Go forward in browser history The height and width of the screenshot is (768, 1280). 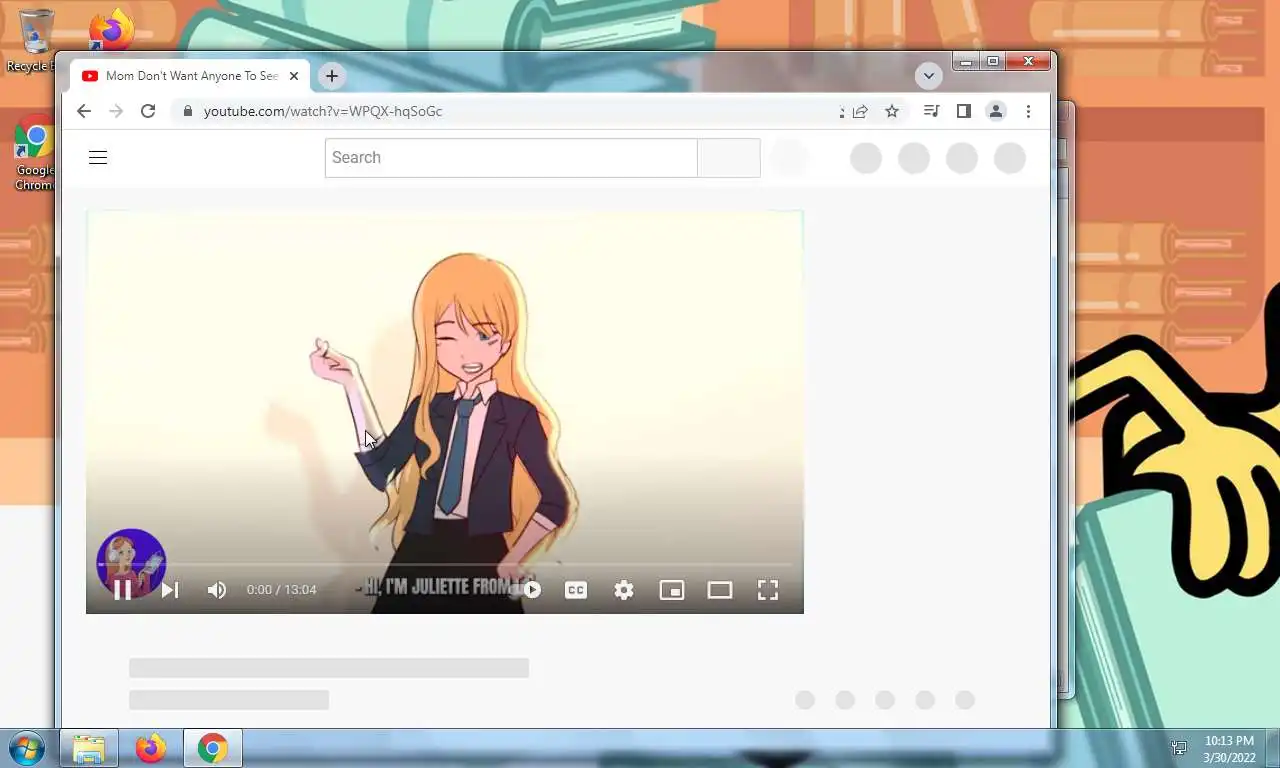pos(116,111)
